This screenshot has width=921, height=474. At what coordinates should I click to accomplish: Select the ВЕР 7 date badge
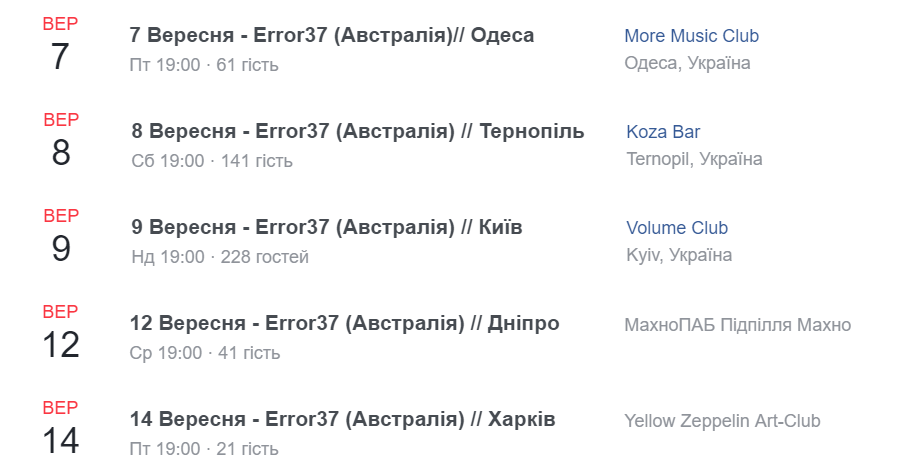60,46
